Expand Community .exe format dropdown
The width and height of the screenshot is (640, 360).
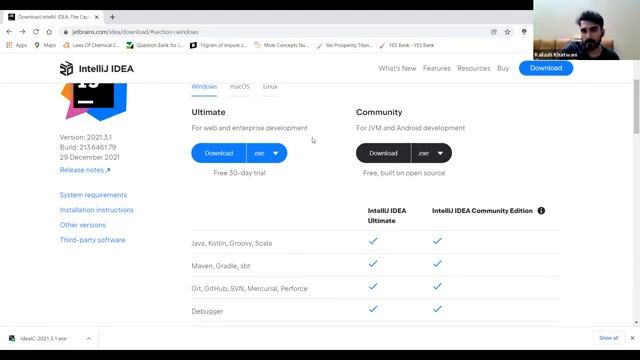tap(431, 153)
